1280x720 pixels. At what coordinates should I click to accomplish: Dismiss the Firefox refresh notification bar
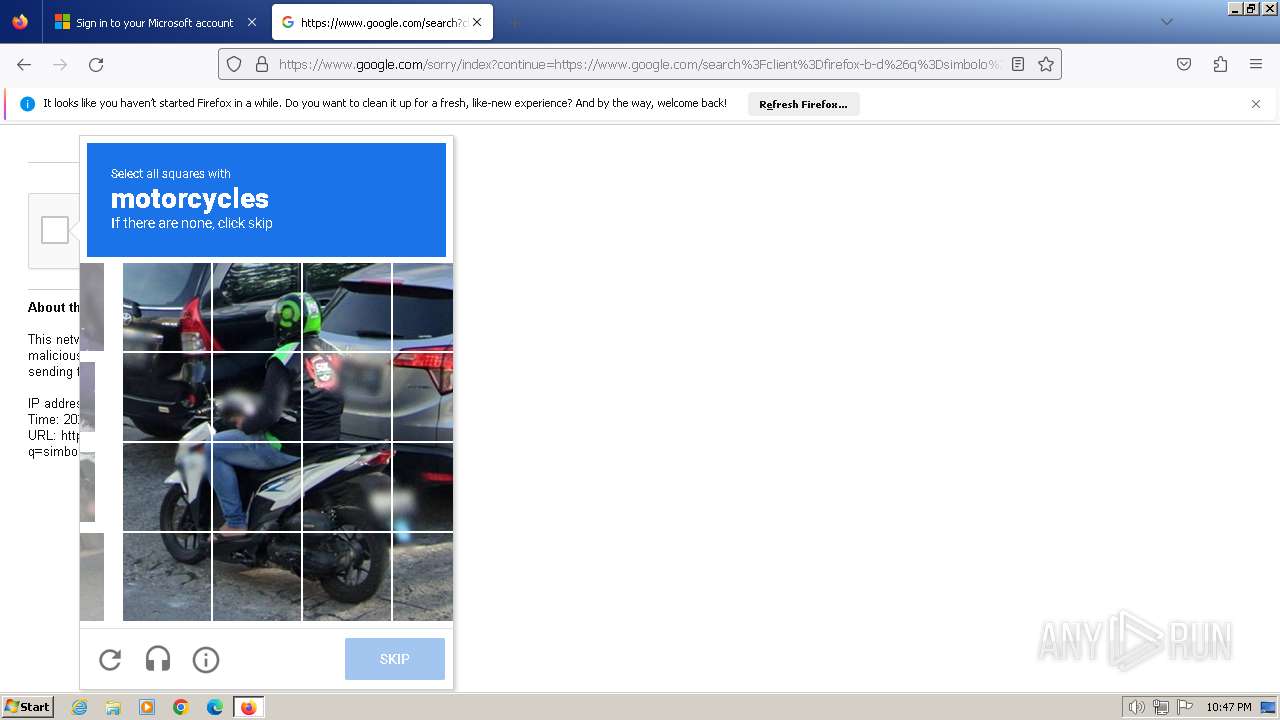tap(1256, 104)
